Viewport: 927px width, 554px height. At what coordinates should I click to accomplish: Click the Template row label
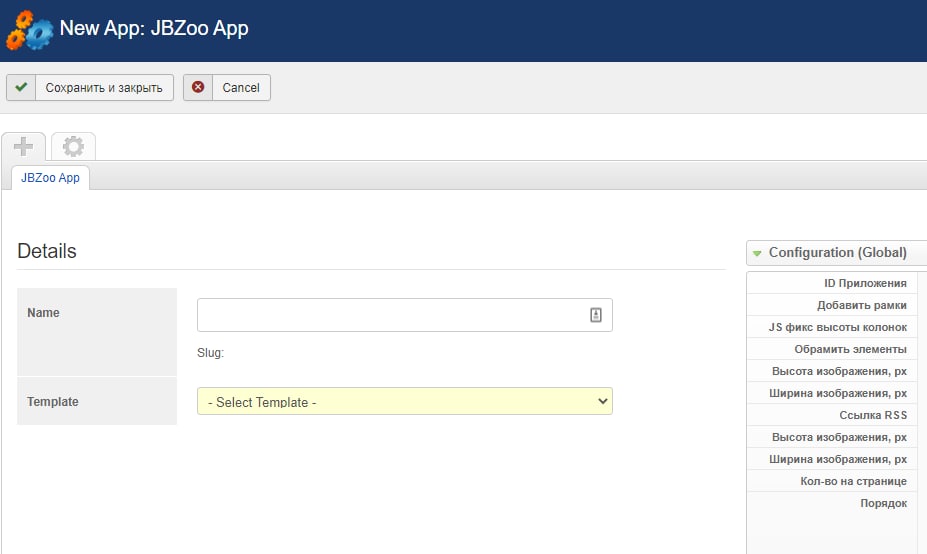coord(53,401)
